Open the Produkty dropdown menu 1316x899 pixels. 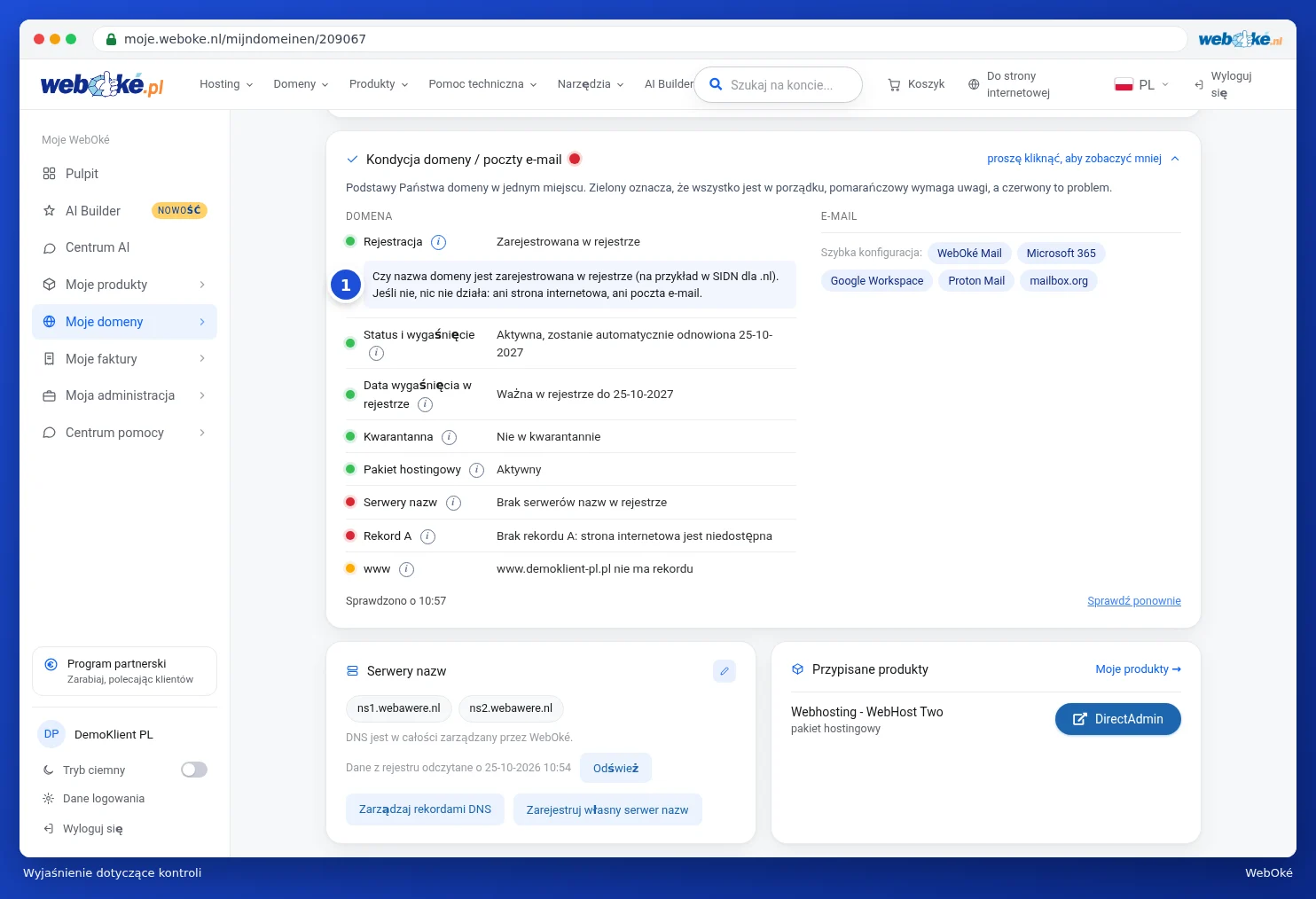click(x=379, y=84)
